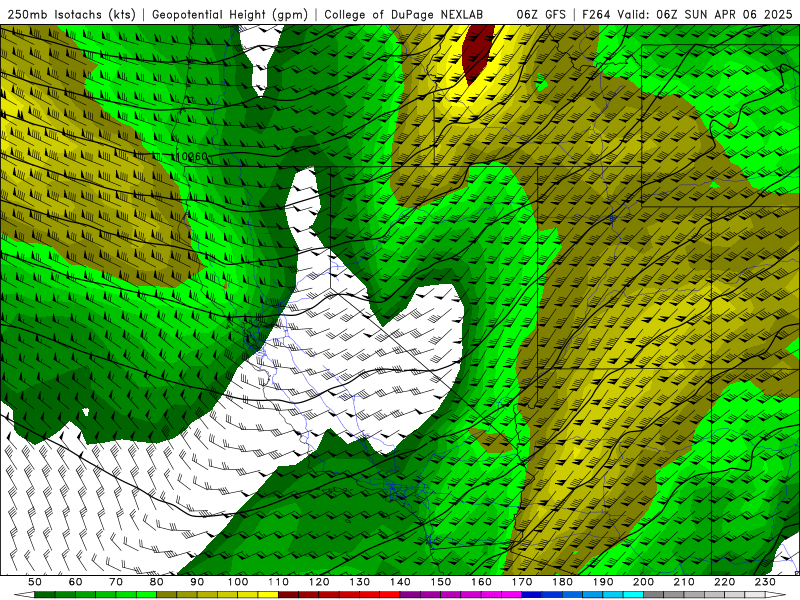Select the '120' legend value
Screen dimensions: 800x600
pyautogui.click(x=319, y=582)
